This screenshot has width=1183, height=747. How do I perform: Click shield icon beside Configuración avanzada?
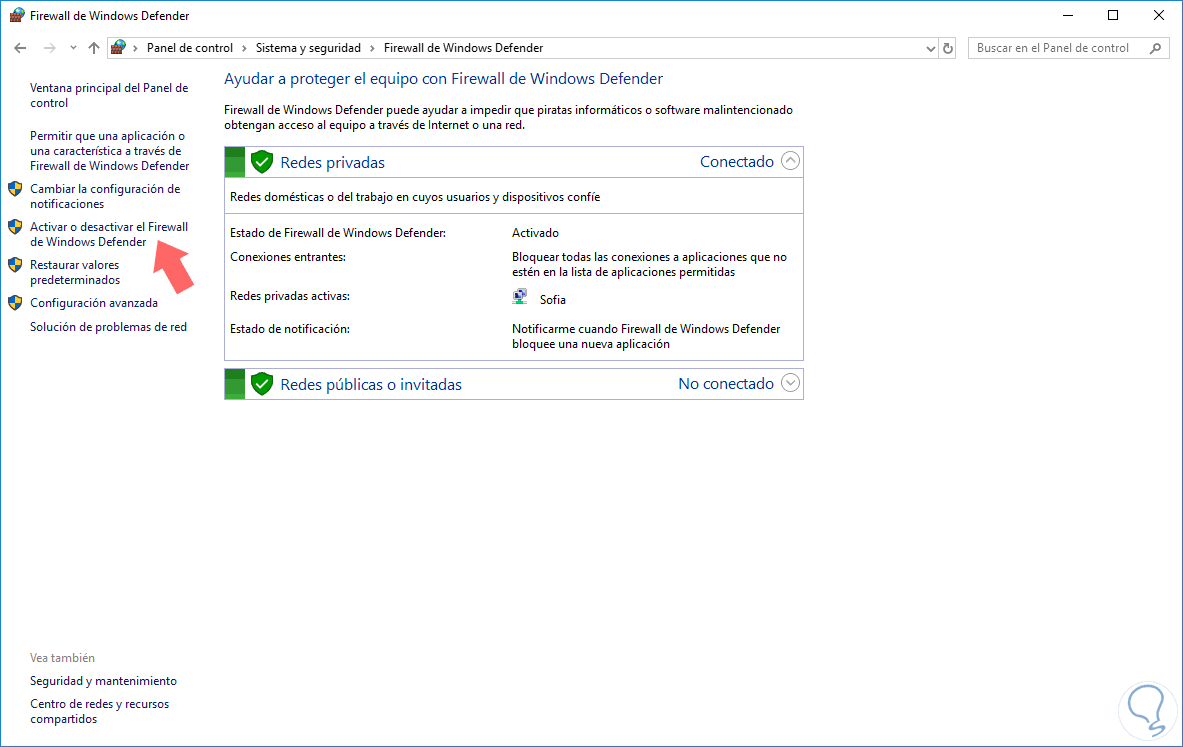coord(15,303)
